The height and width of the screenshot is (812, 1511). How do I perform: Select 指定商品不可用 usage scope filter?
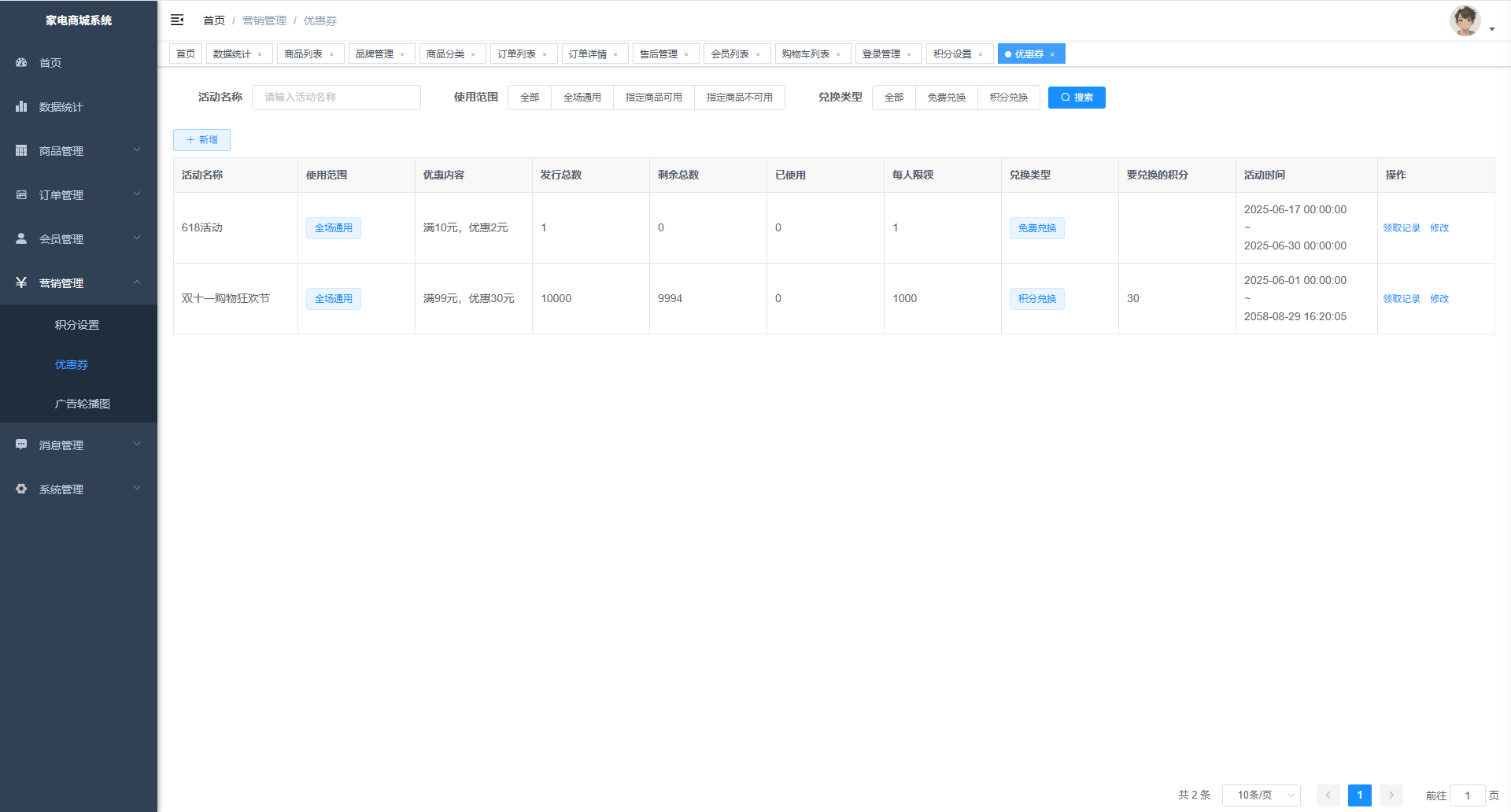(x=739, y=98)
